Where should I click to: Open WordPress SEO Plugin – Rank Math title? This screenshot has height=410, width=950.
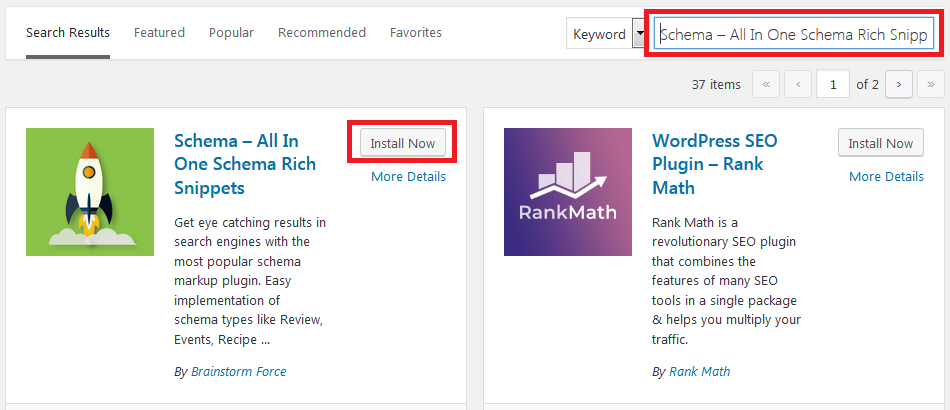pyautogui.click(x=714, y=164)
